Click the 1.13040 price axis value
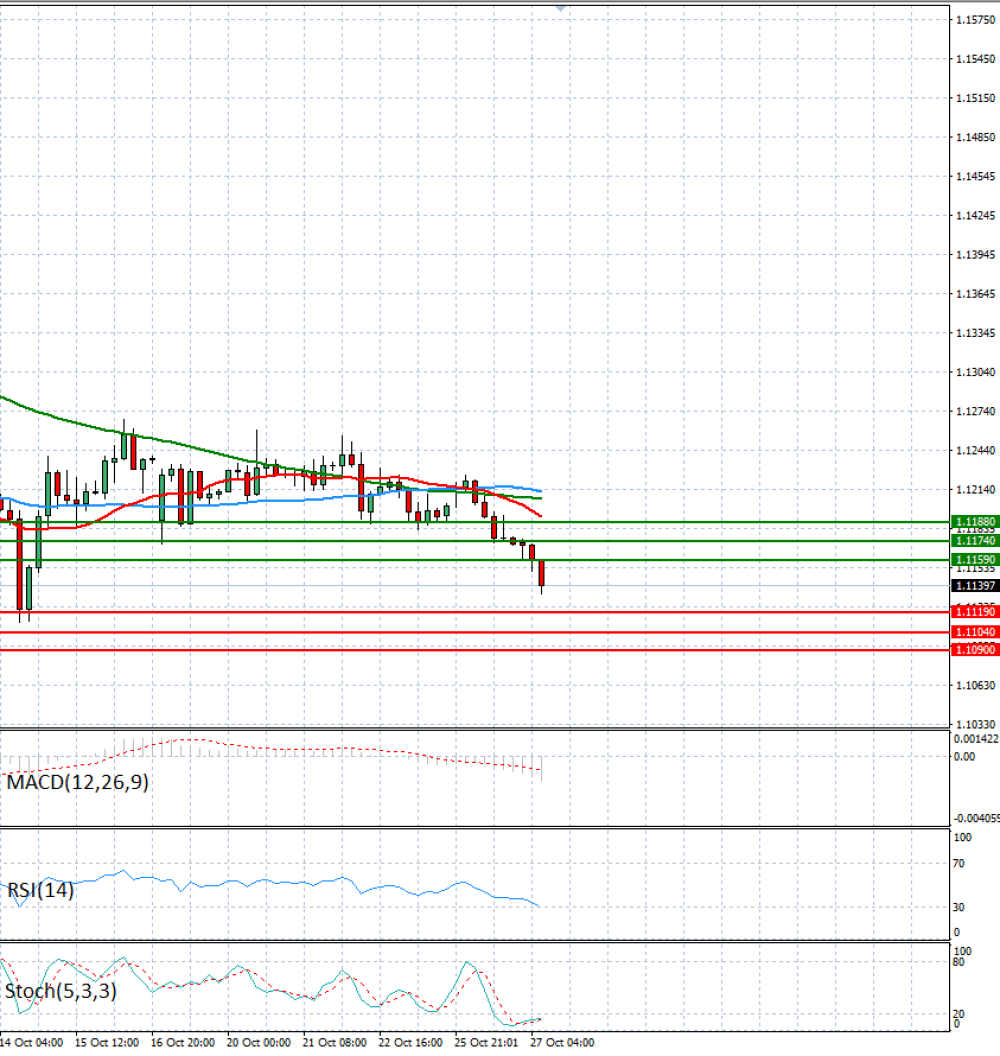Viewport: 1000px width, 1056px height. click(976, 372)
